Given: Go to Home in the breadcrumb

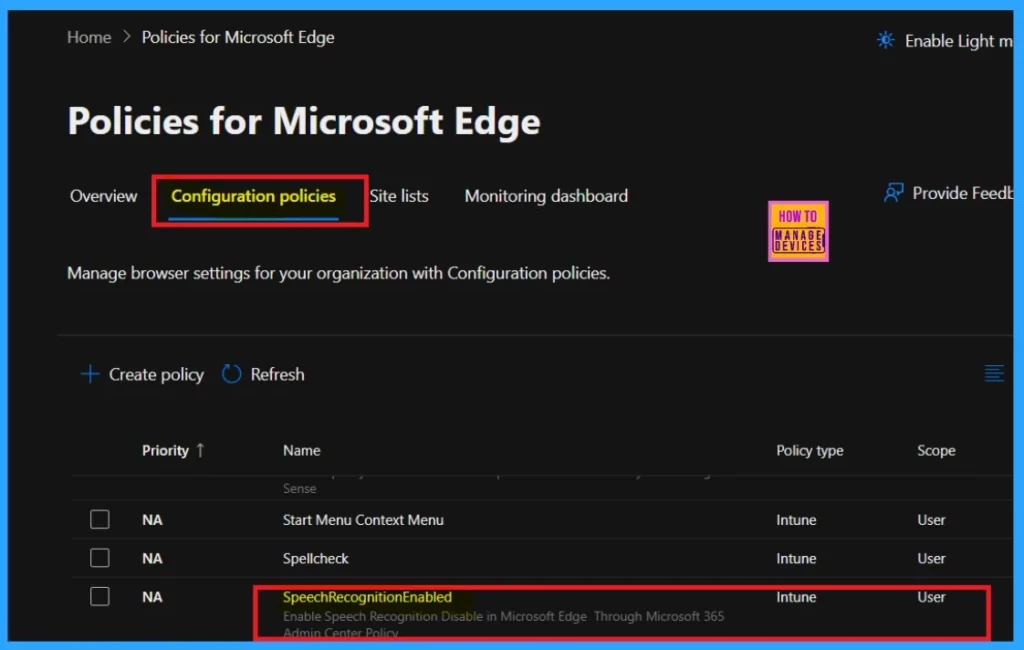Looking at the screenshot, I should pyautogui.click(x=89, y=37).
